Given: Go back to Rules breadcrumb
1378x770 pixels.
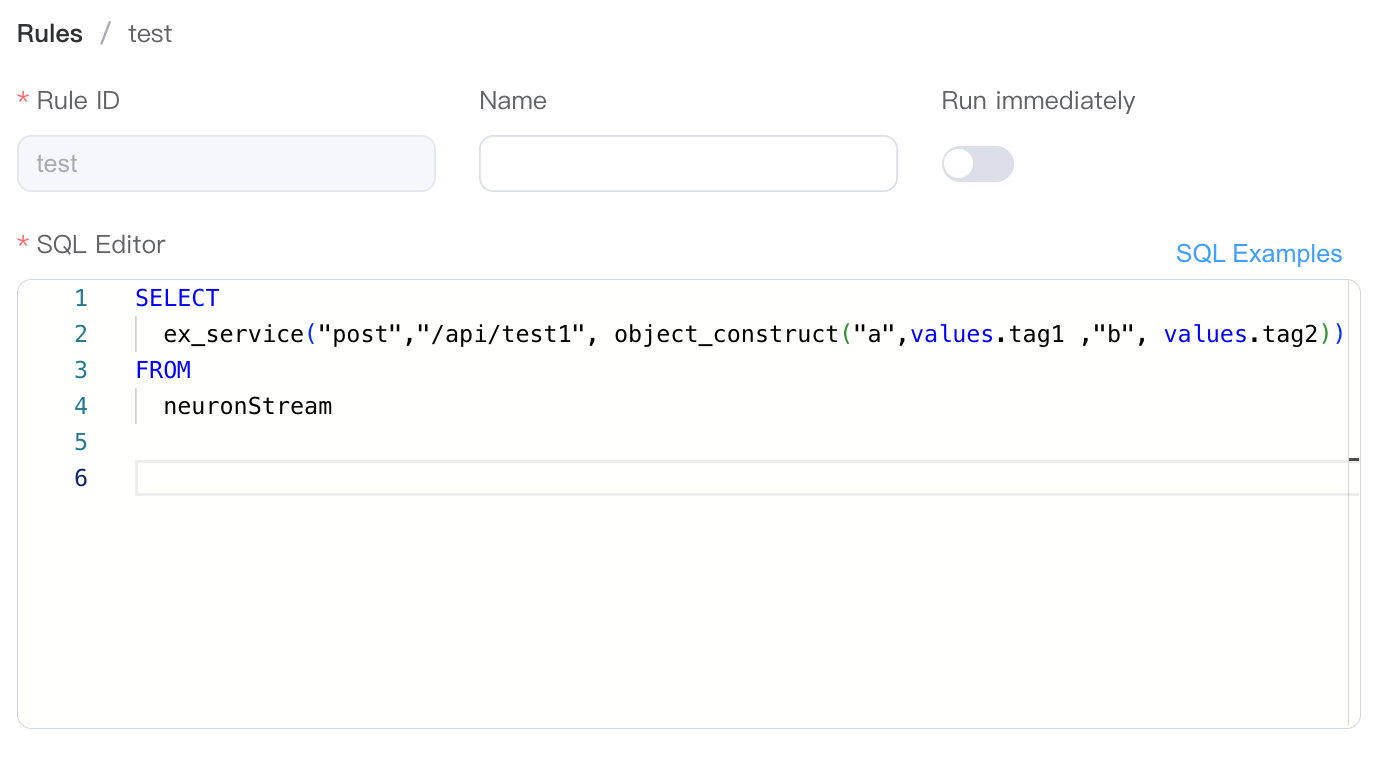Looking at the screenshot, I should (50, 34).
